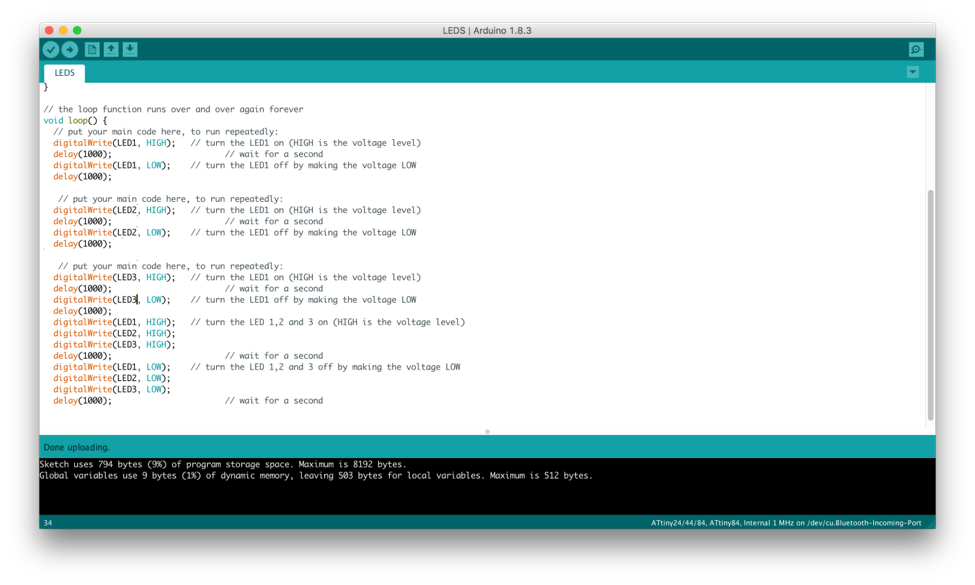Click 'Global variables use 9 bytes' console line
The width and height of the screenshot is (975, 585).
(x=316, y=475)
